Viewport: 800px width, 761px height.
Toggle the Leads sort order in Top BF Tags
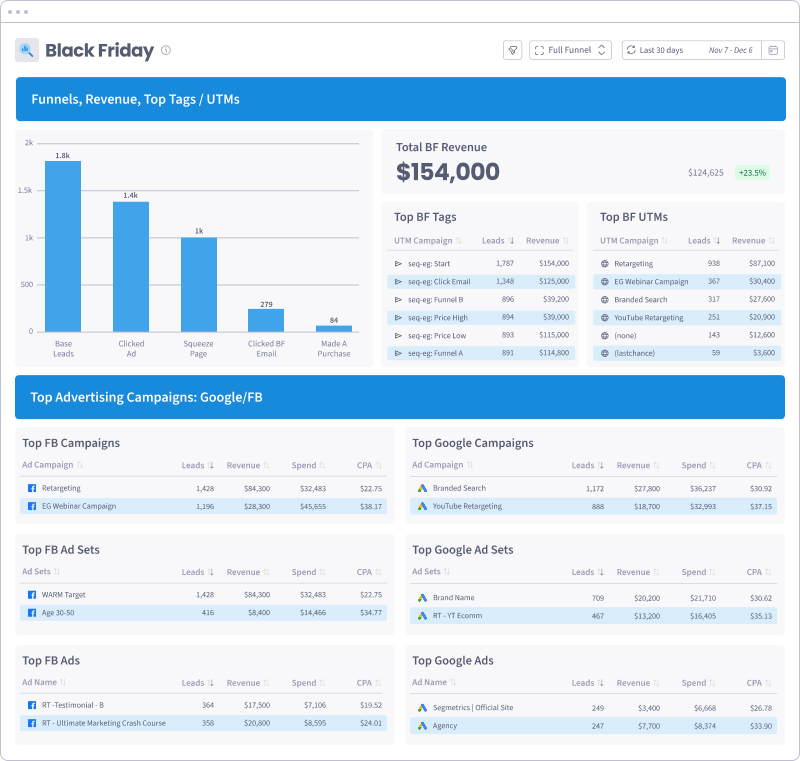(x=513, y=239)
